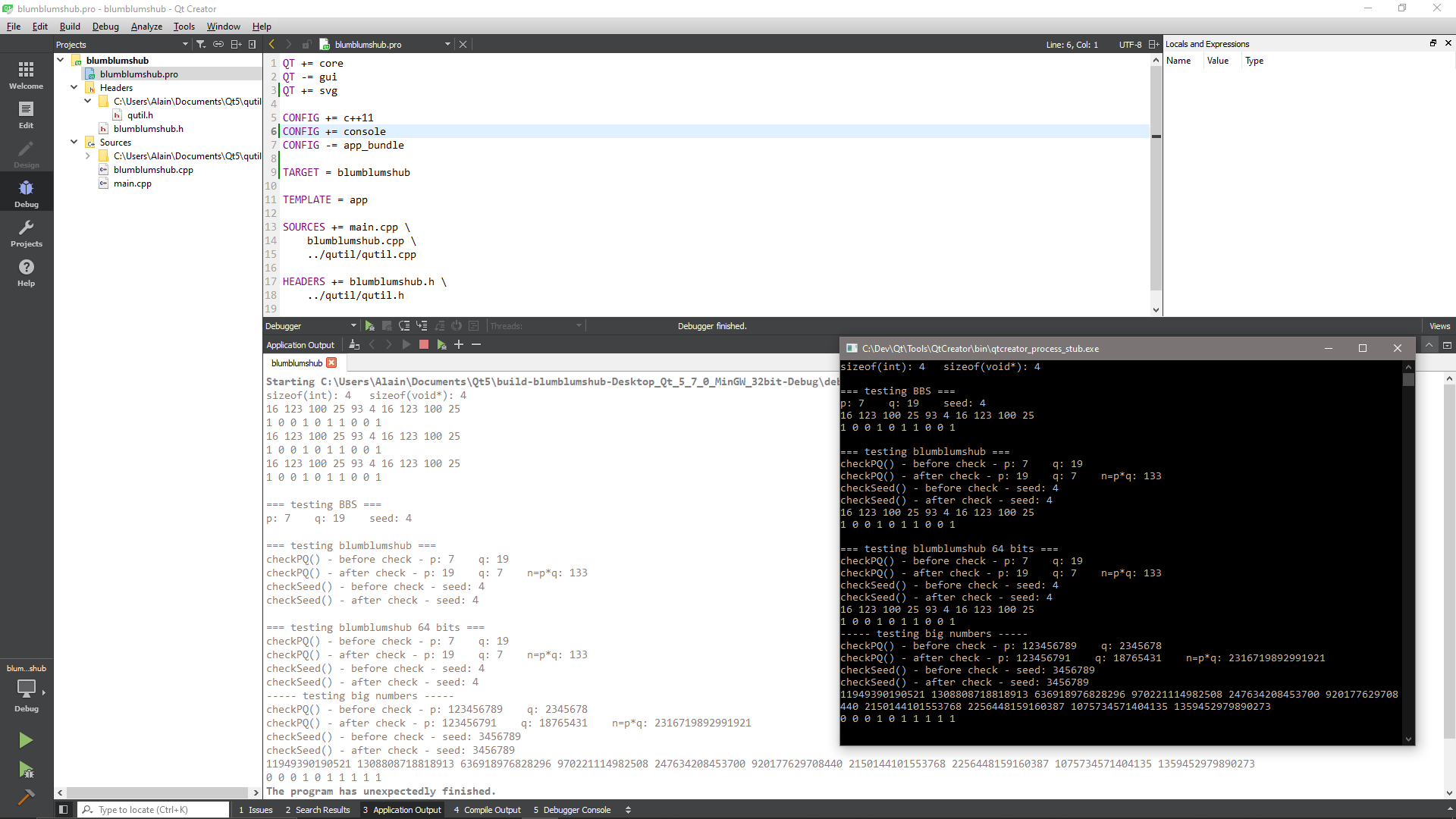
Task: Select blumblumshub.pro in project tree
Action: pos(139,74)
